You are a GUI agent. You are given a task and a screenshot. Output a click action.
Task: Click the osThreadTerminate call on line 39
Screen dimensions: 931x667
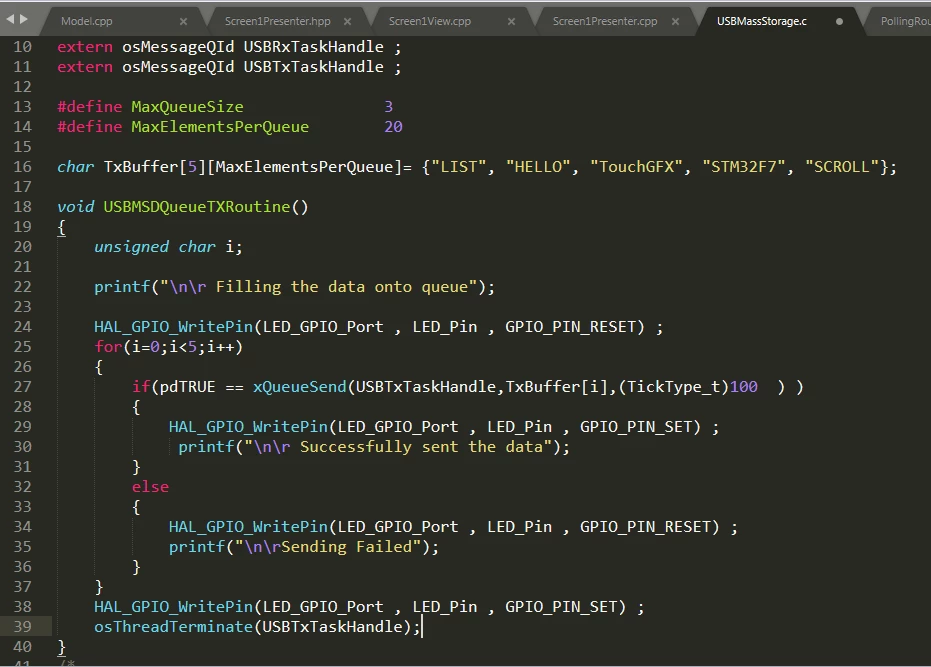click(x=173, y=627)
